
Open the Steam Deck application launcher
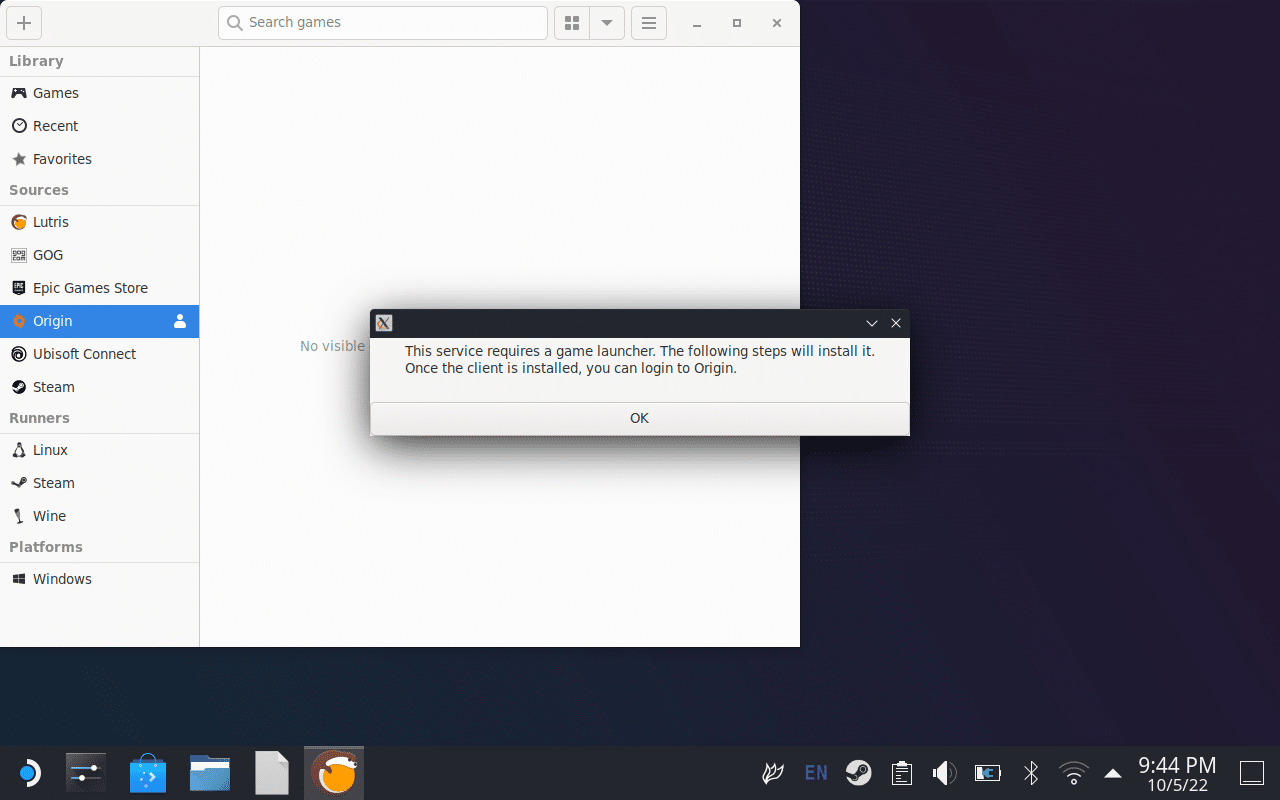(29, 773)
